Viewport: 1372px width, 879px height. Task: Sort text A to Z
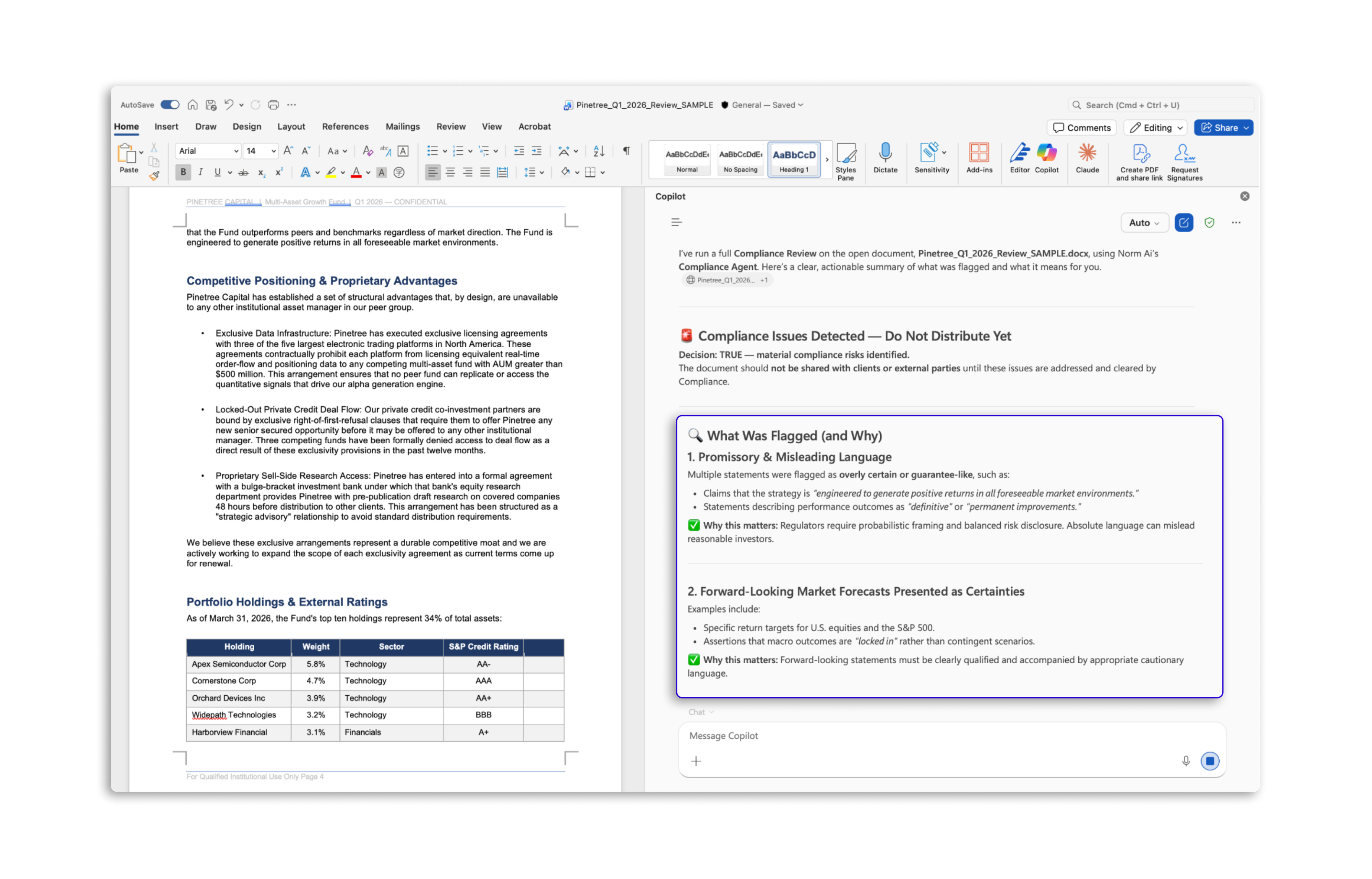[598, 151]
